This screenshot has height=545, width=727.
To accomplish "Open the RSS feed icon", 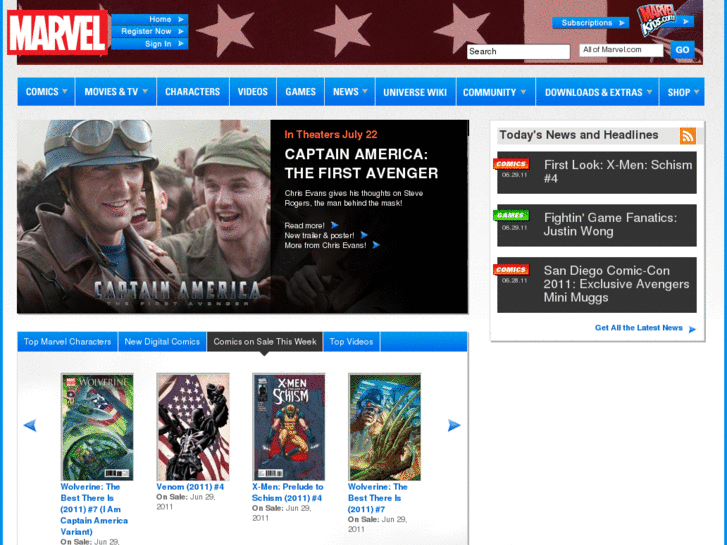I will (x=688, y=136).
